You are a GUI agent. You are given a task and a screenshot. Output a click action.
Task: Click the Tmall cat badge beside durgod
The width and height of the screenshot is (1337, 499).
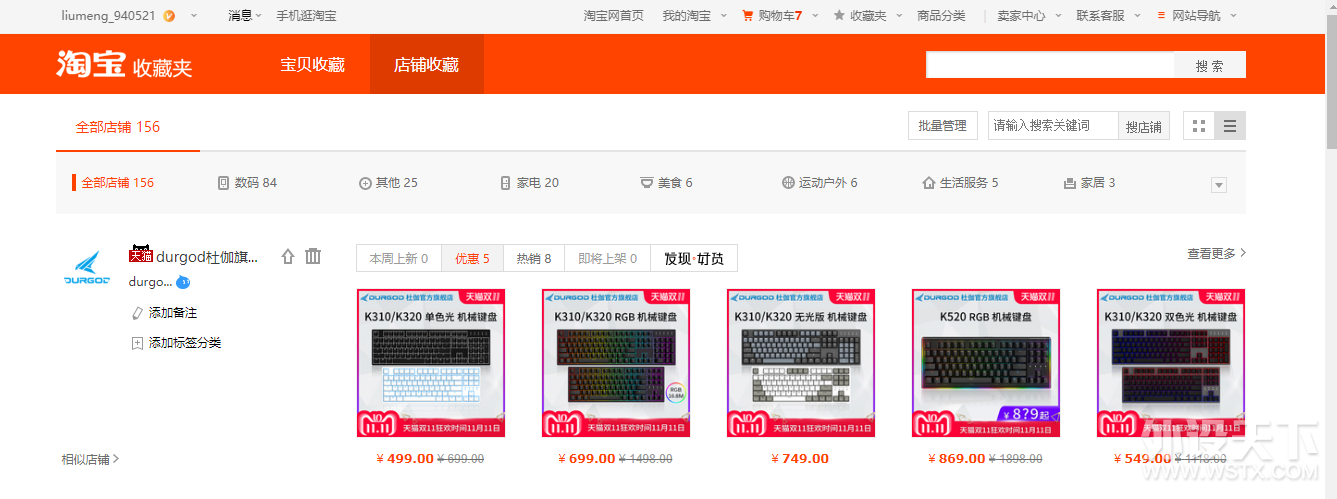pos(140,254)
